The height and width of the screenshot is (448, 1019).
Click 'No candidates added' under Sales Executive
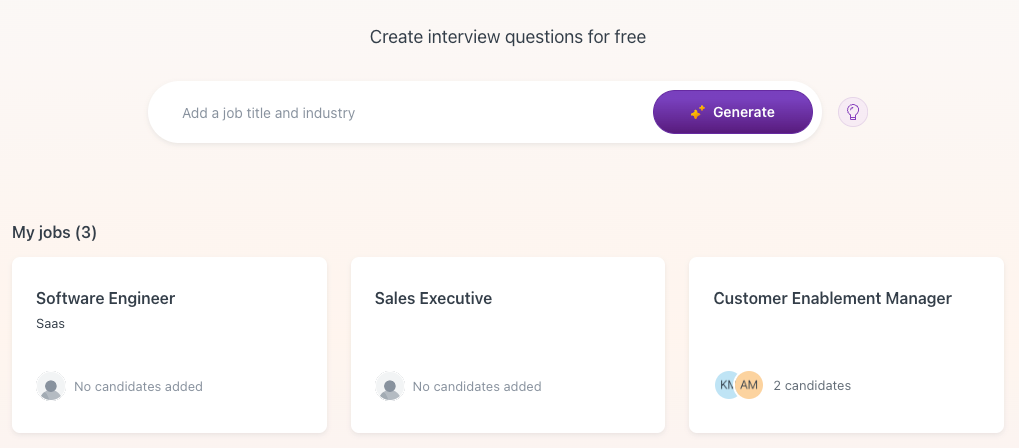tap(477, 386)
